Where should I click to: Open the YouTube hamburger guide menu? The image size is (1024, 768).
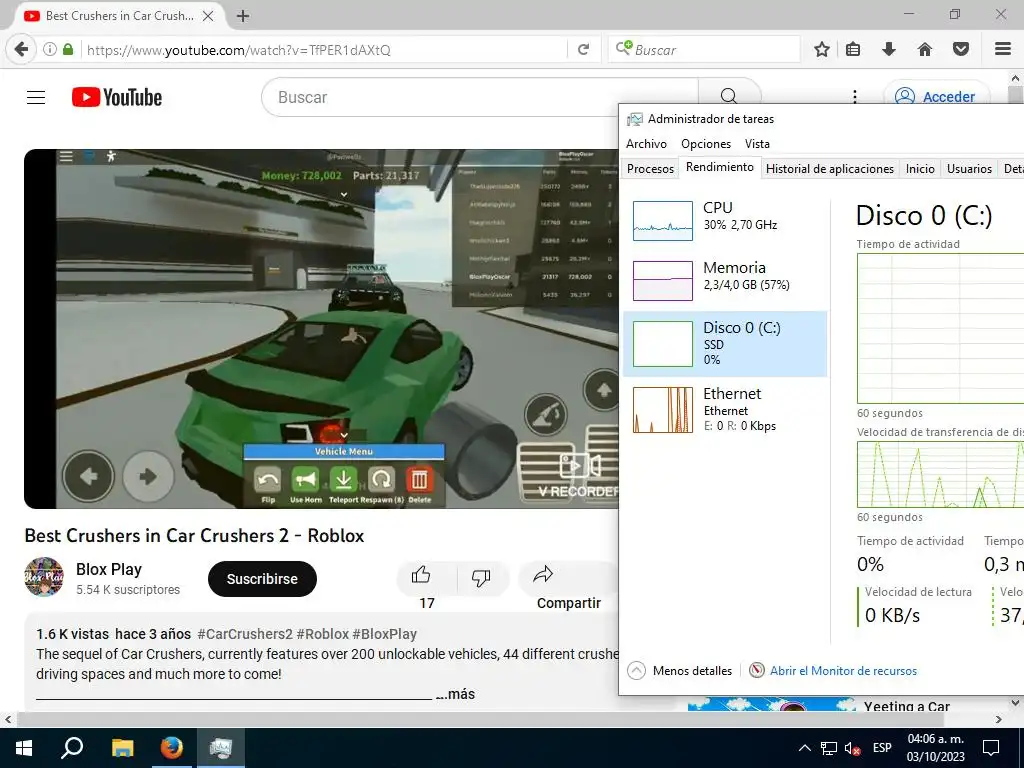pyautogui.click(x=36, y=97)
